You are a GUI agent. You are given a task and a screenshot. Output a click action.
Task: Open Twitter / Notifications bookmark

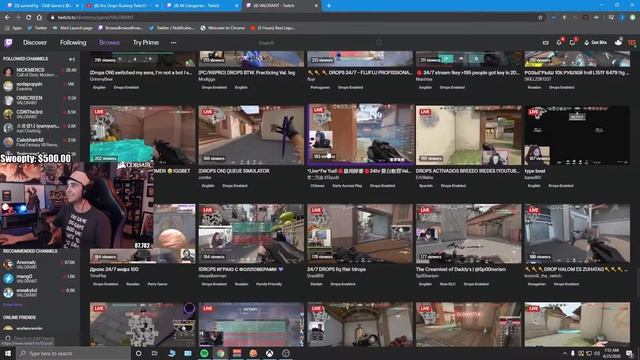tap(172, 28)
